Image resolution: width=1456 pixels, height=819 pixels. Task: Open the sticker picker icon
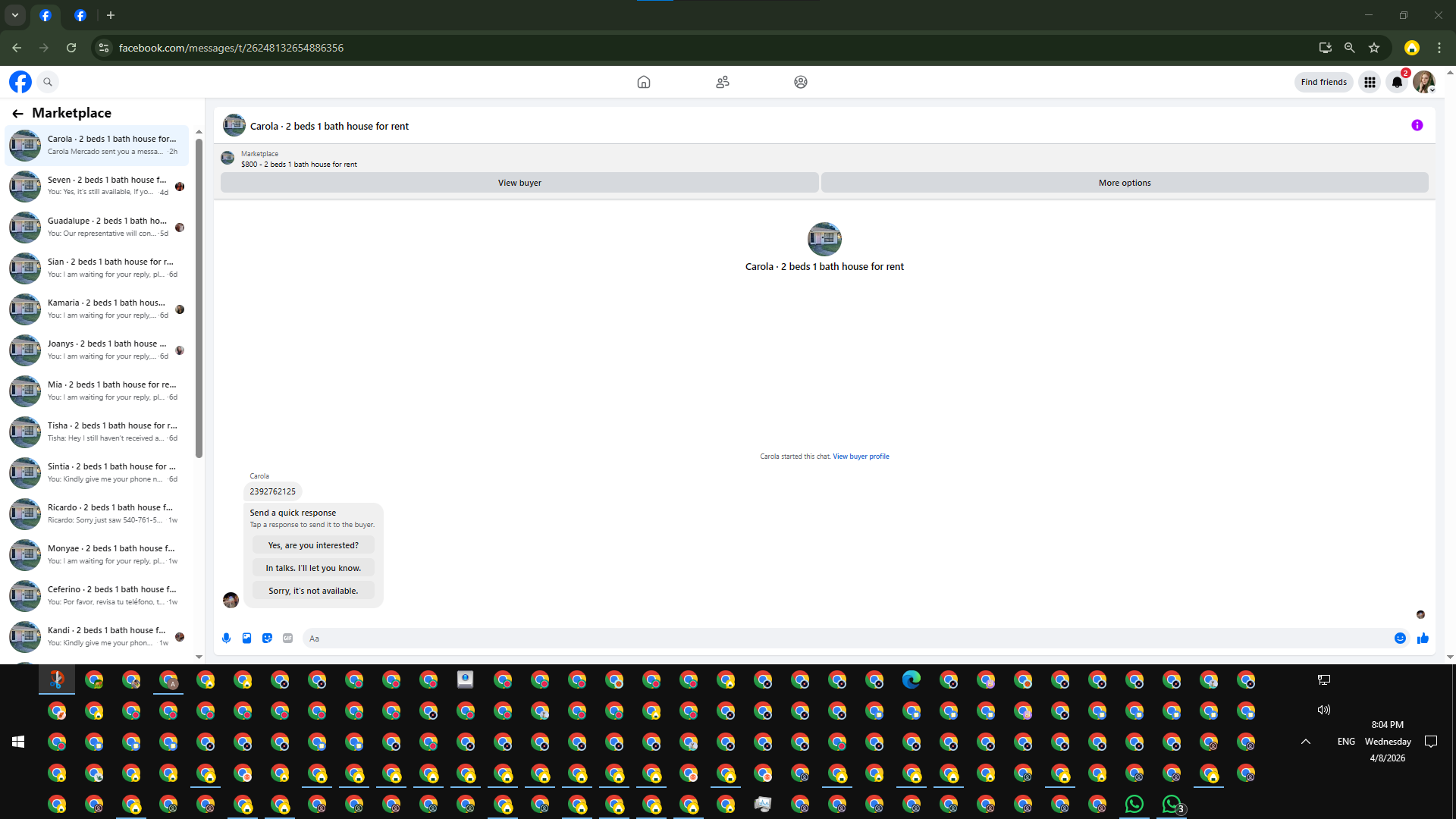[267, 639]
